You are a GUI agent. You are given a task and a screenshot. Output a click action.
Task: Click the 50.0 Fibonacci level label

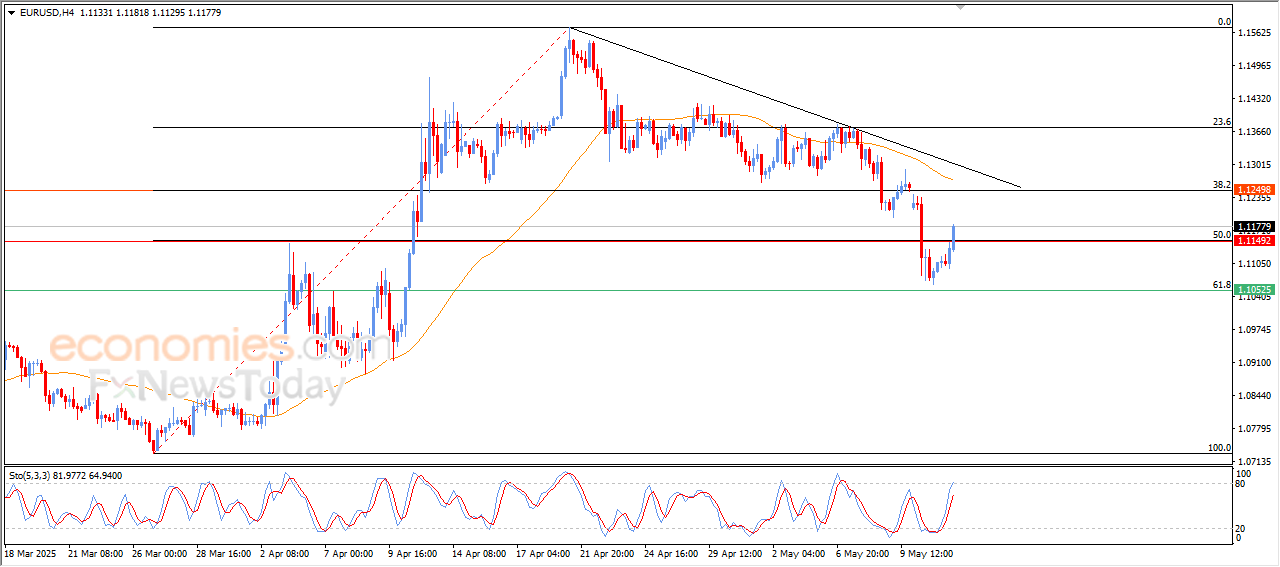point(1221,235)
